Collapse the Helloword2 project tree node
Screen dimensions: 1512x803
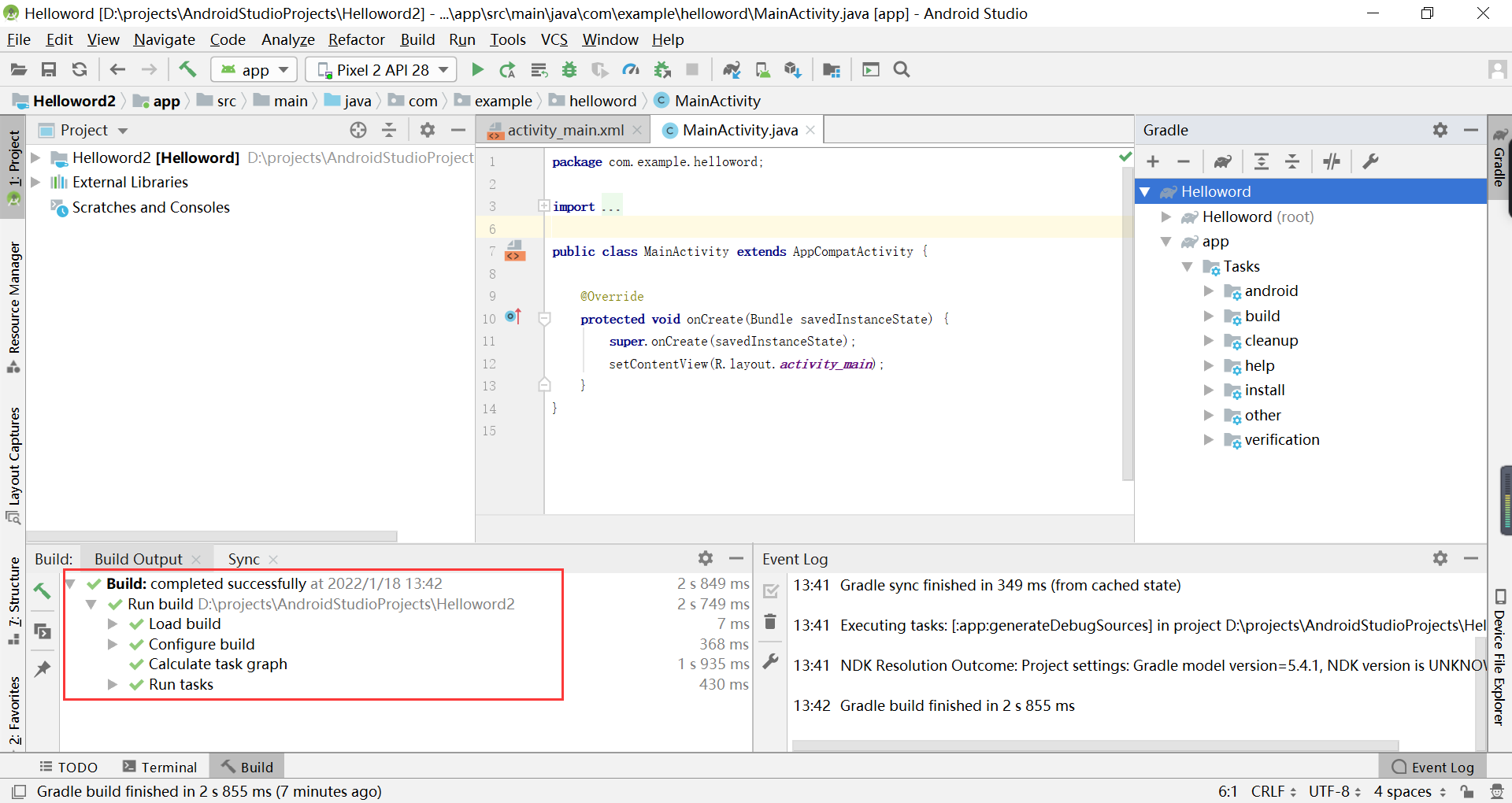click(35, 157)
